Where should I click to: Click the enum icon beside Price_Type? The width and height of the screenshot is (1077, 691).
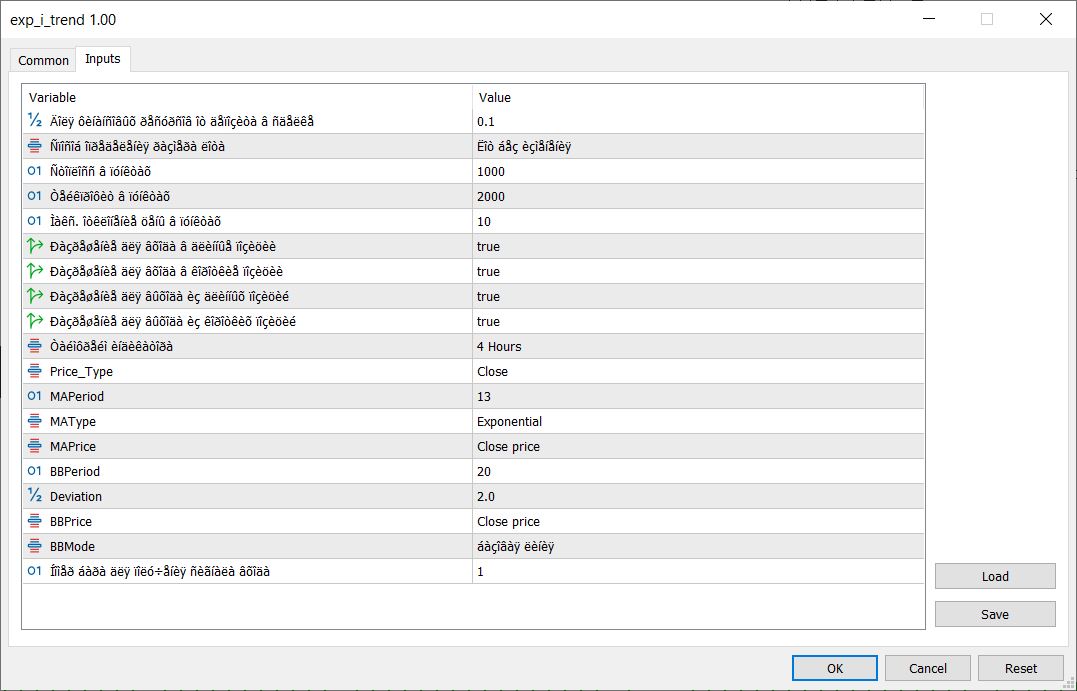35,371
